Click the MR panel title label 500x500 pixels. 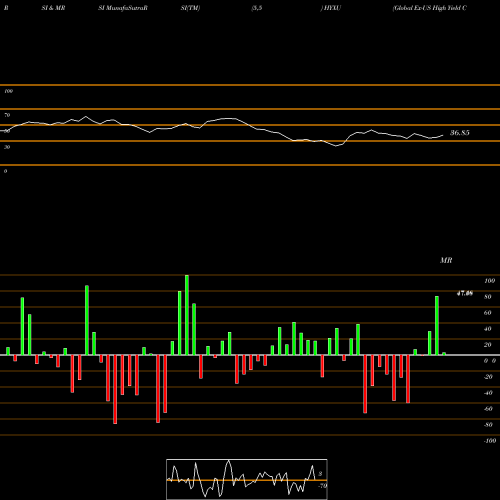[x=446, y=260]
